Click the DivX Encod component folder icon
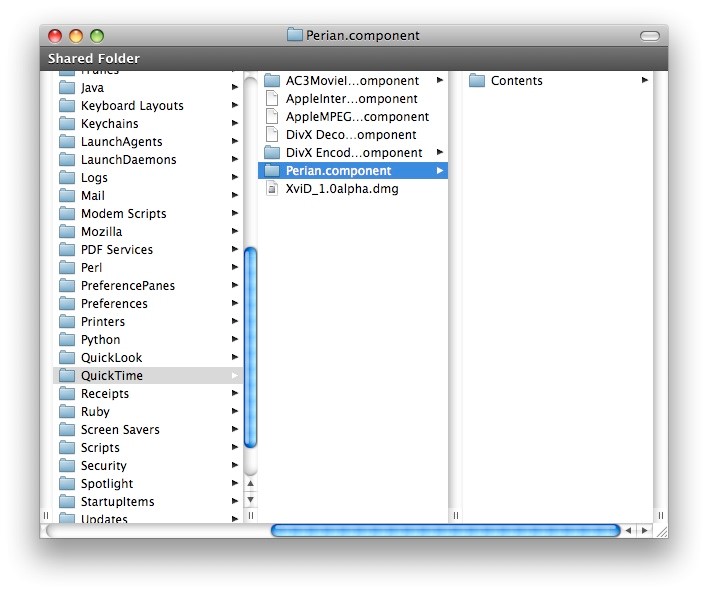The image size is (708, 593). tap(272, 152)
